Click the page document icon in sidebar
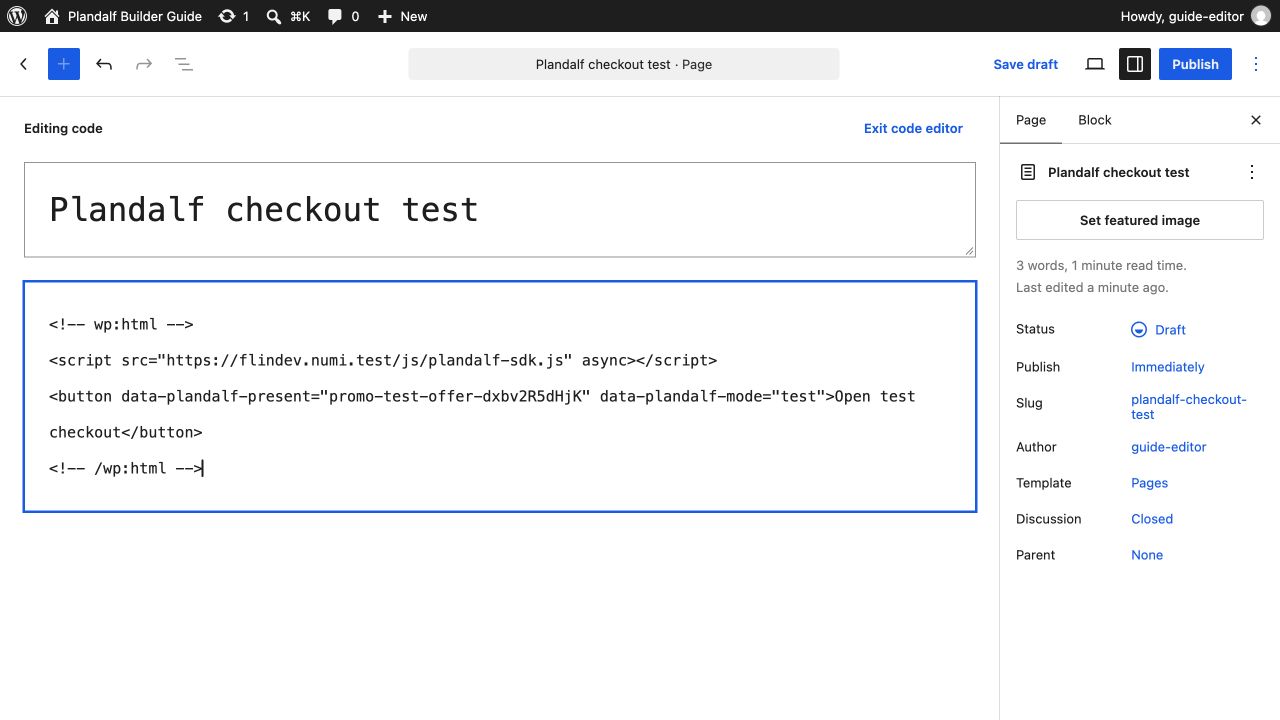 tap(1027, 172)
